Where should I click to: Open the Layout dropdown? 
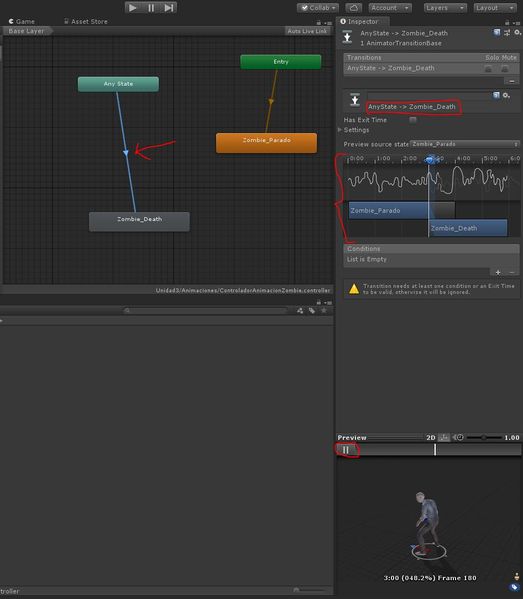(495, 8)
